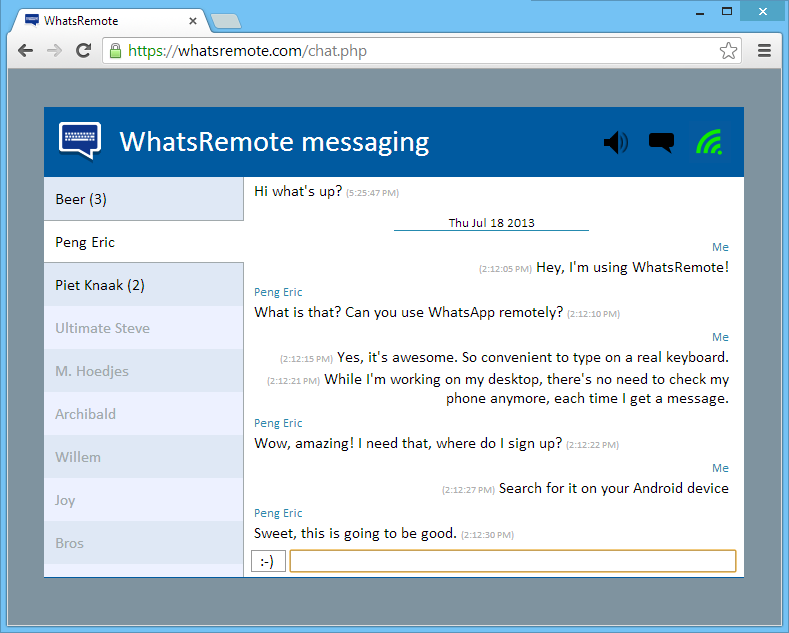This screenshot has height=633, width=789.
Task: Open the Beer (3) conversation
Action: click(143, 199)
